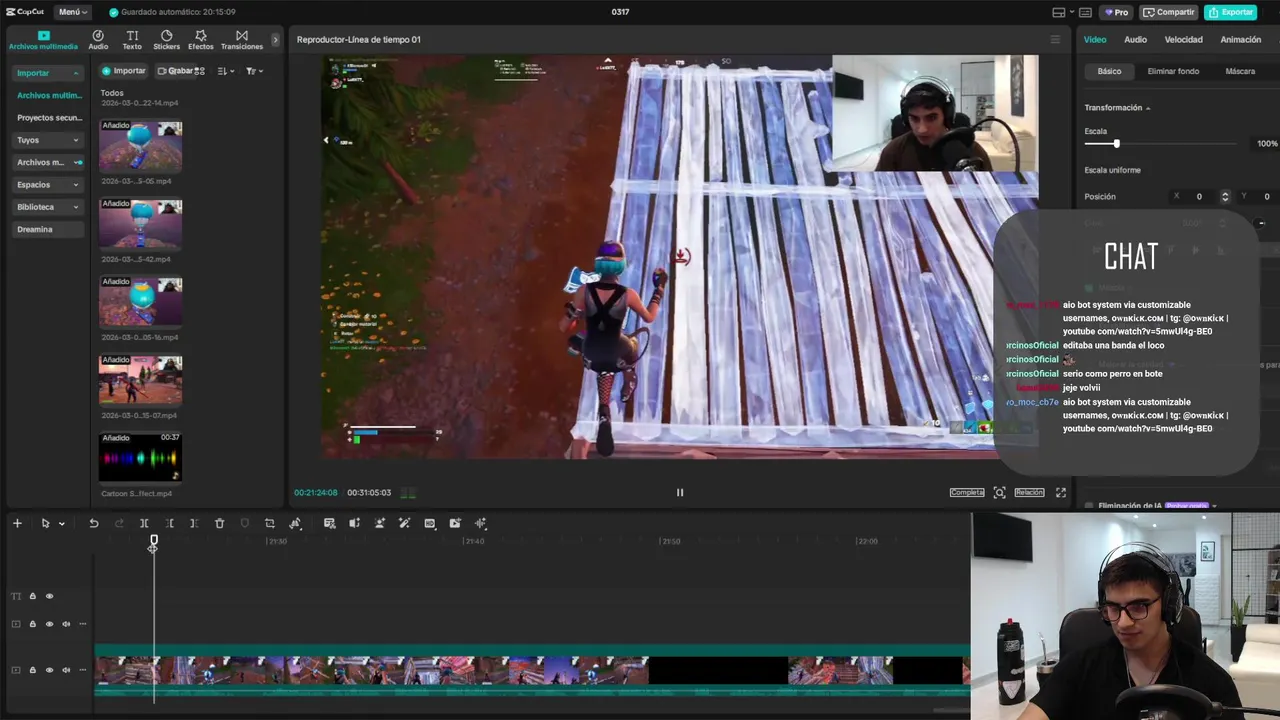This screenshot has width=1280, height=720.
Task: Click the crop/rotate clip icon
Action: point(269,523)
